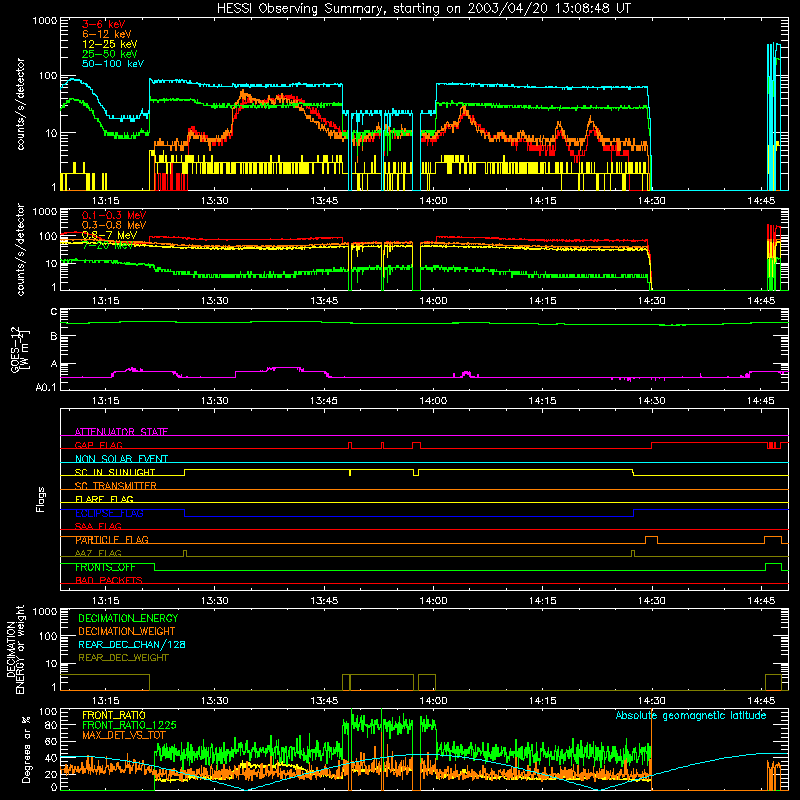Click the GOES-12 axis label

coord(20,349)
